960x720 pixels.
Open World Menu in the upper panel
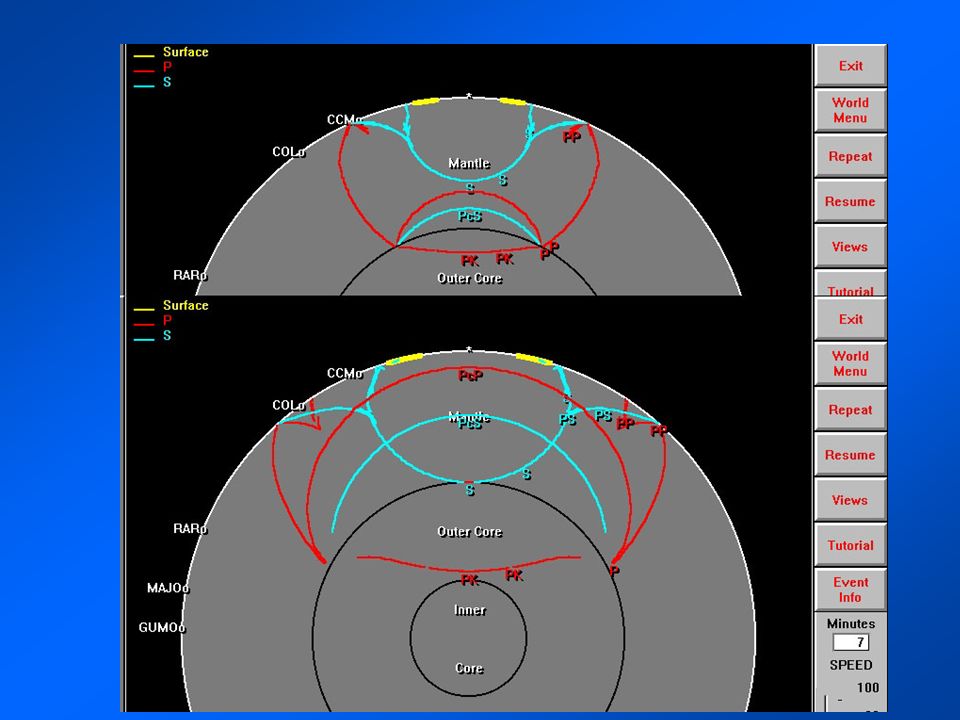850,110
